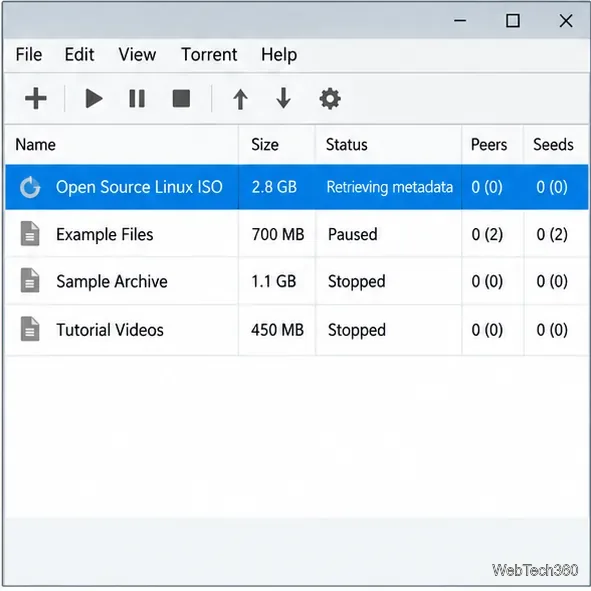Stop torrent with the square Stop icon
The image size is (591, 591).
(x=181, y=98)
